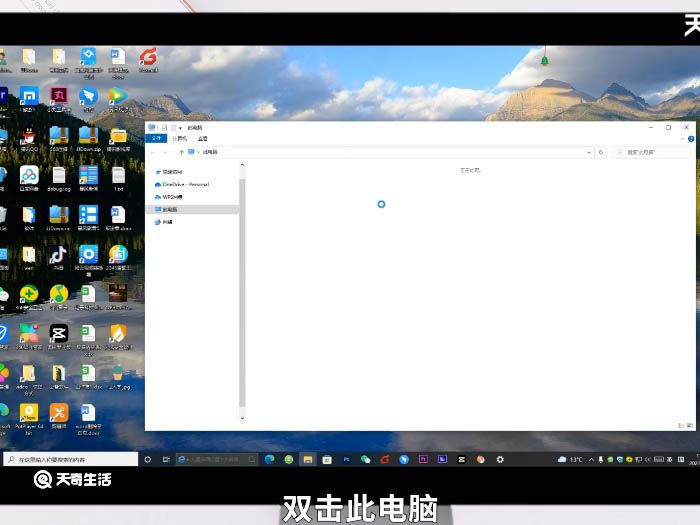The height and width of the screenshot is (525, 700).
Task: Select the 1.txt file on desktop
Action: [118, 179]
